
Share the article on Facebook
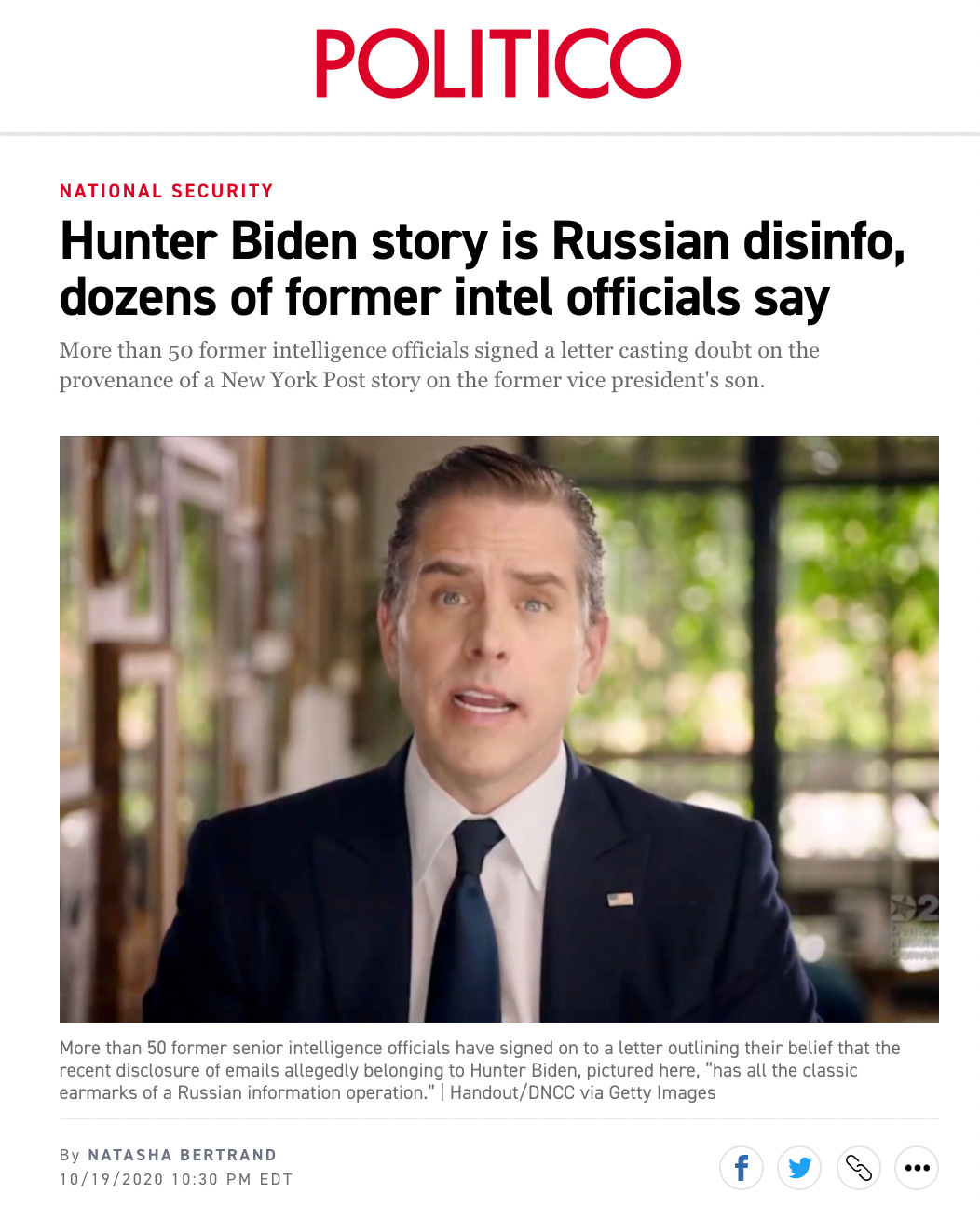(742, 1167)
